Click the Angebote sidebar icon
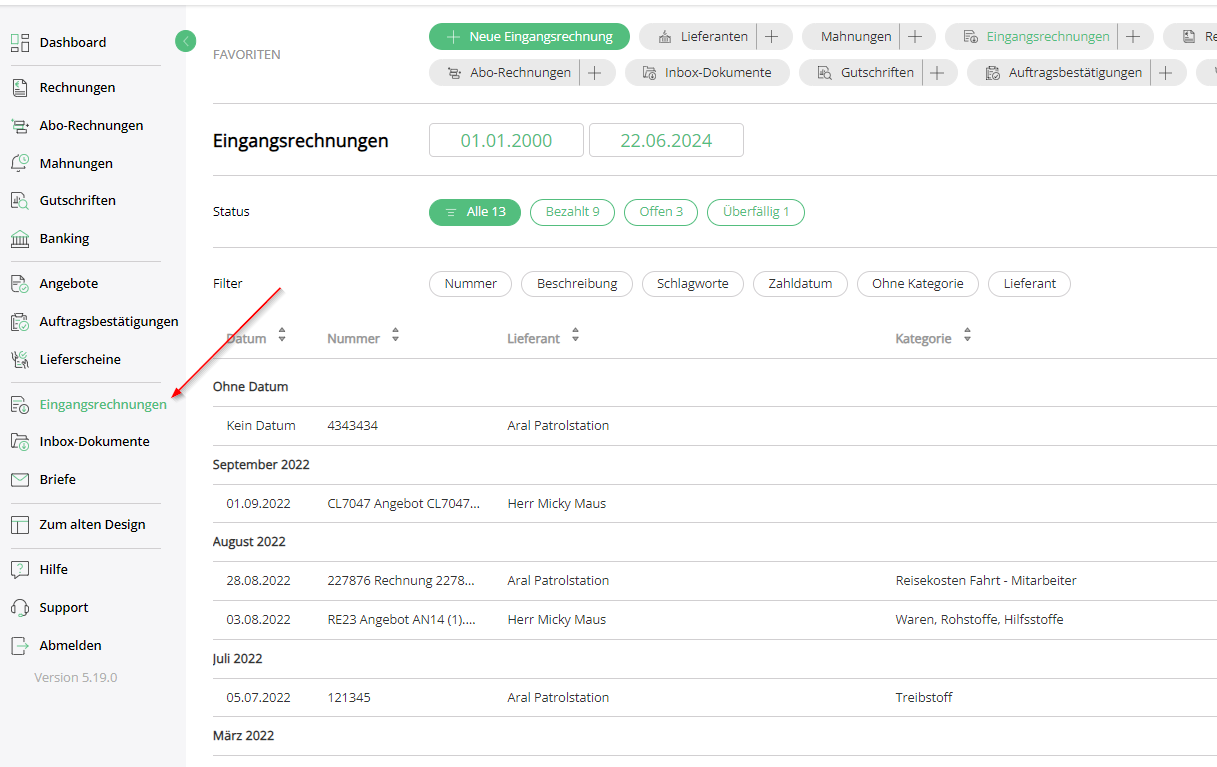Image resolution: width=1217 pixels, height=767 pixels. pos(20,283)
